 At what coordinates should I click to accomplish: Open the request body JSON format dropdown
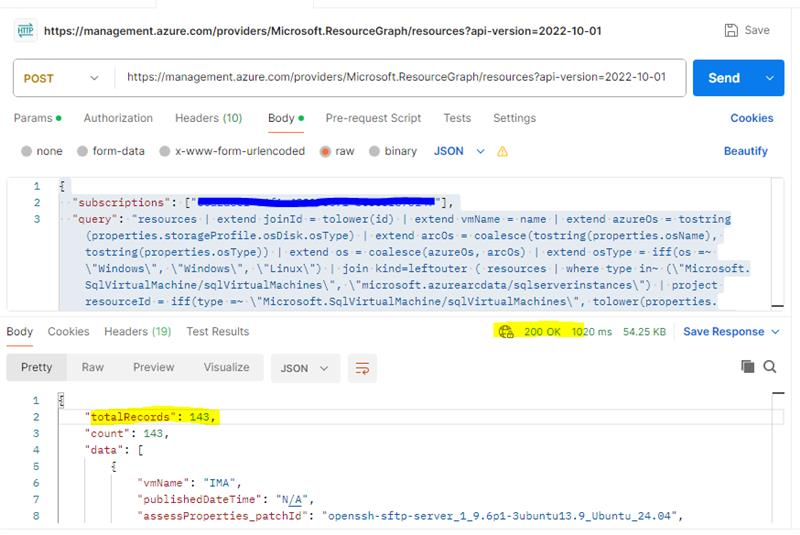click(459, 151)
